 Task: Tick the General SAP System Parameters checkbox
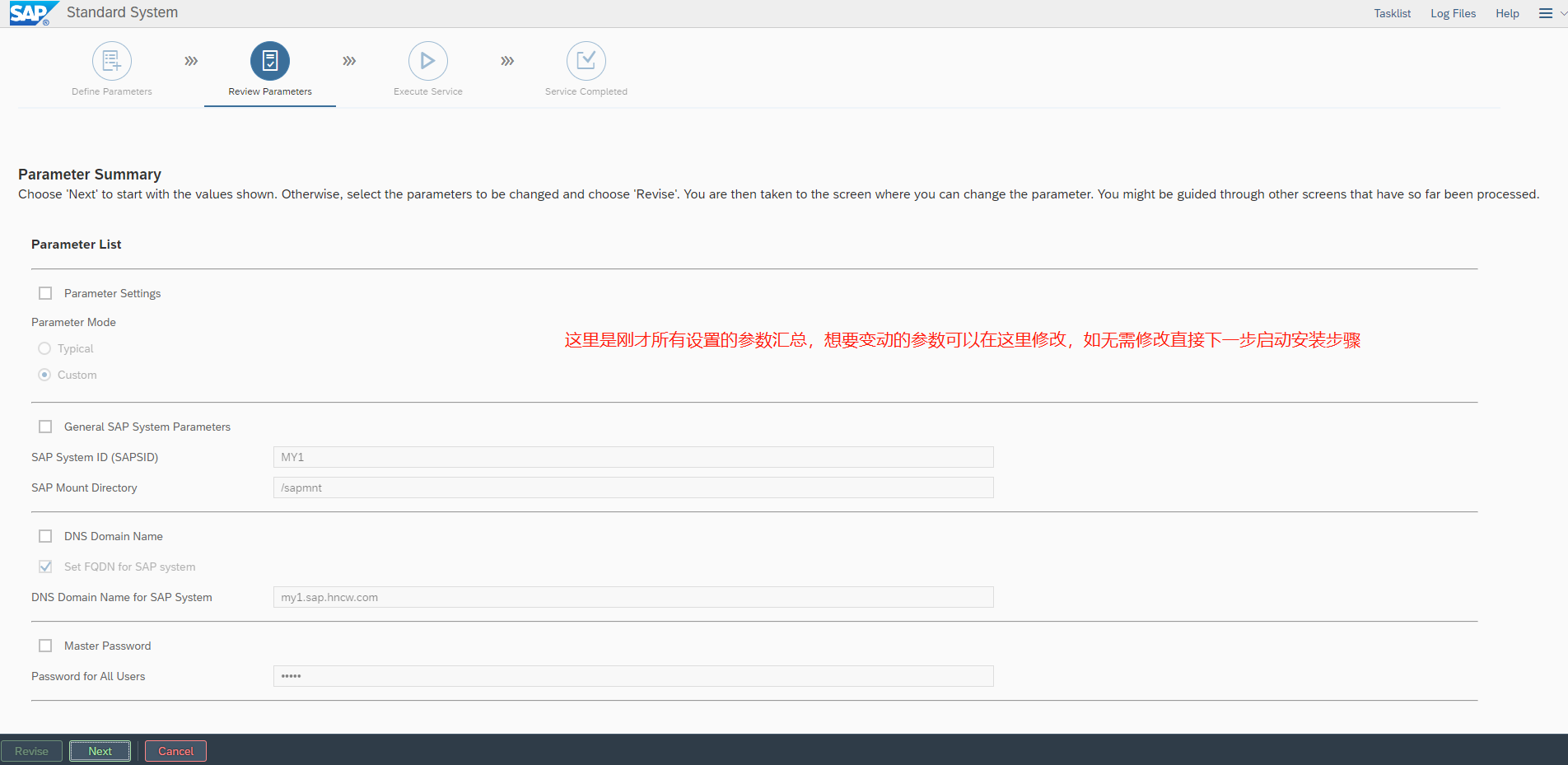(x=45, y=427)
